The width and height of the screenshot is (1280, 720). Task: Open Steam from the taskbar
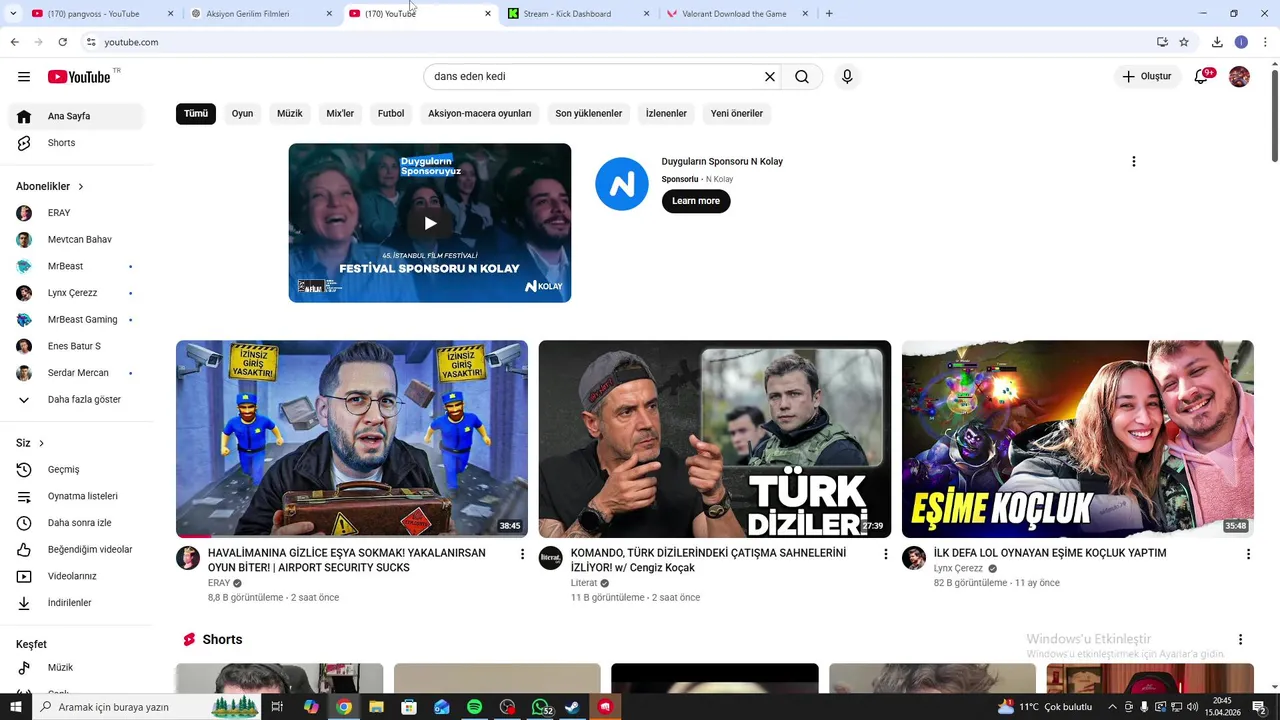tap(573, 707)
